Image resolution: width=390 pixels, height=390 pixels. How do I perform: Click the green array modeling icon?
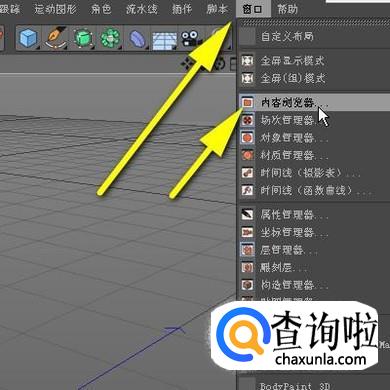pyautogui.click(x=110, y=38)
